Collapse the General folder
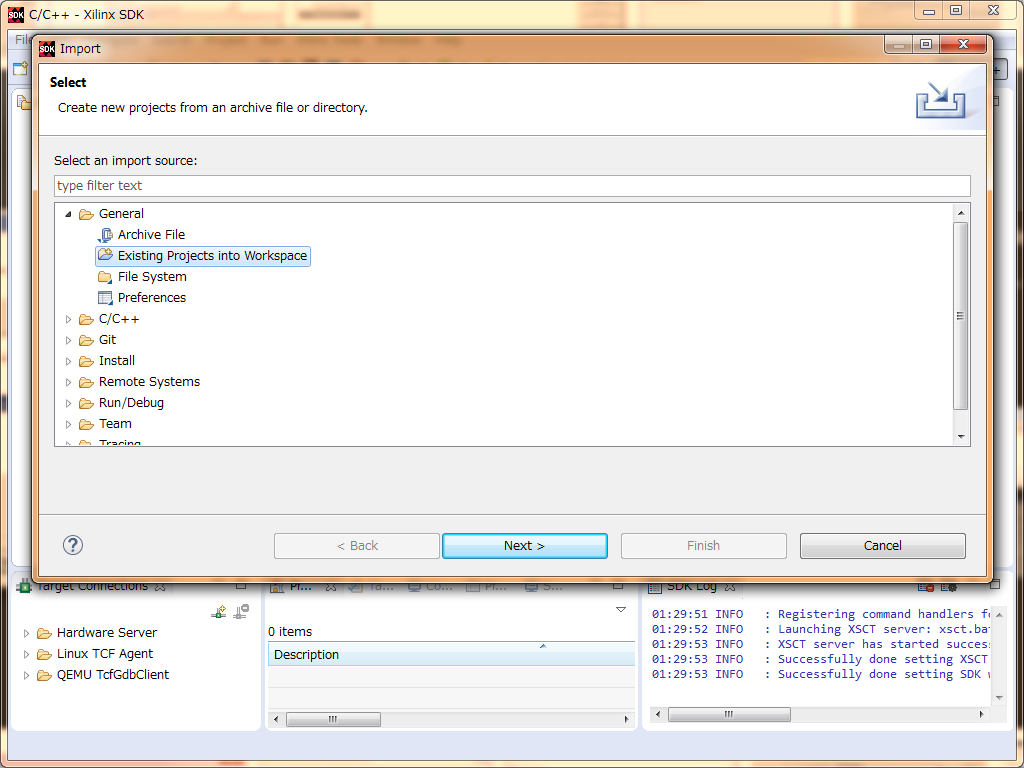Image resolution: width=1024 pixels, height=768 pixels. tap(68, 214)
